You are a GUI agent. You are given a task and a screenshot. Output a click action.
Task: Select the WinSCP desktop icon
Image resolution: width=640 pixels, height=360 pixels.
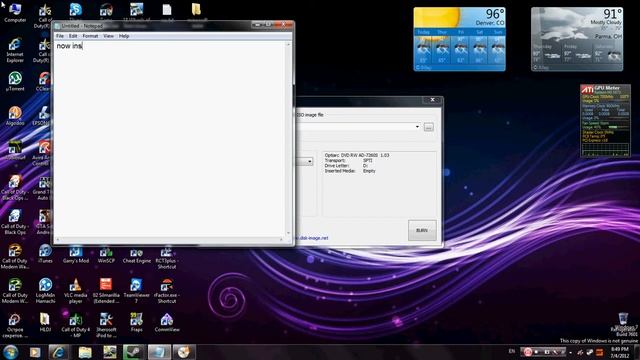click(106, 254)
